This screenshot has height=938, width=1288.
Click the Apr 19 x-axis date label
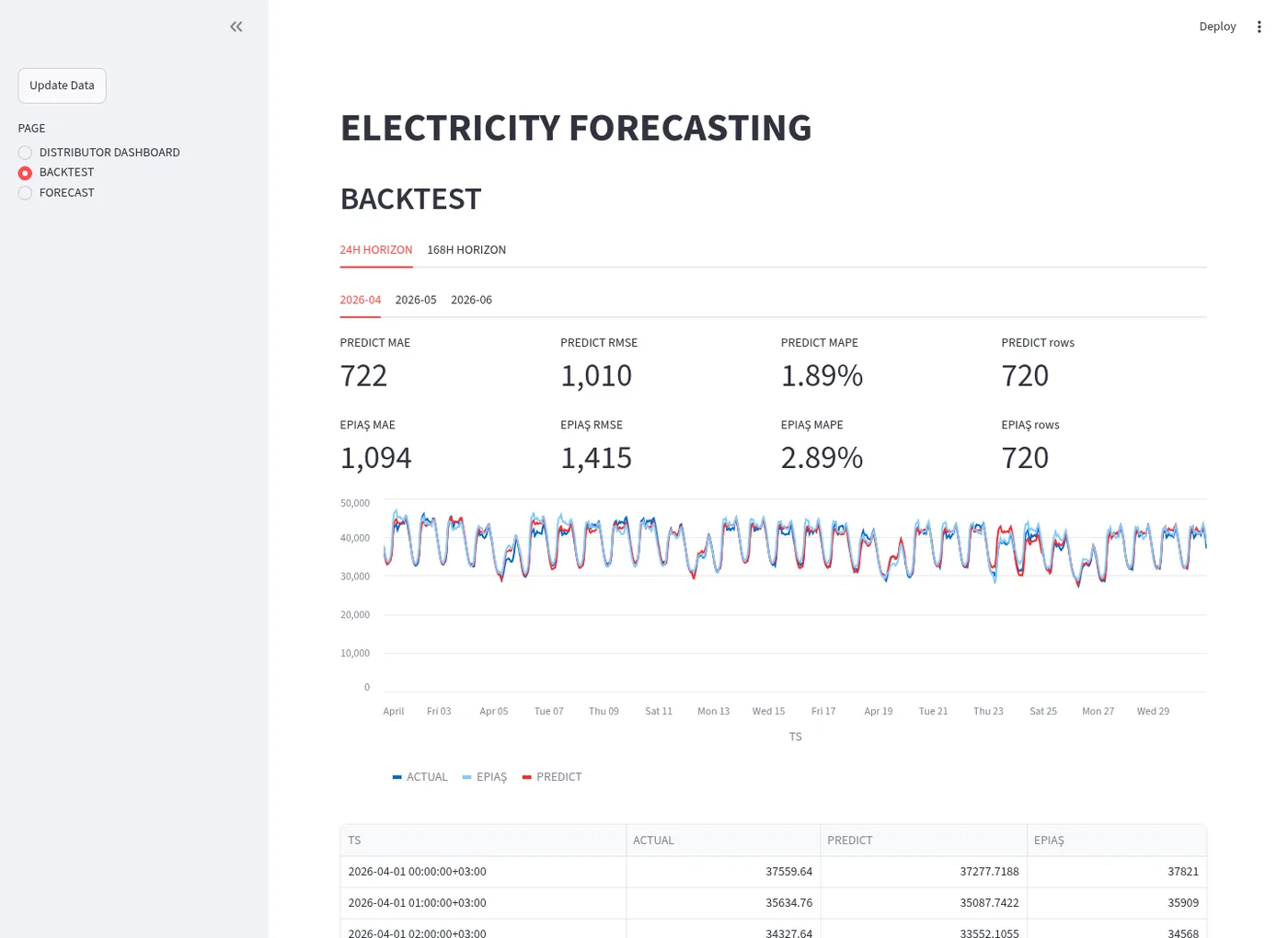point(879,712)
